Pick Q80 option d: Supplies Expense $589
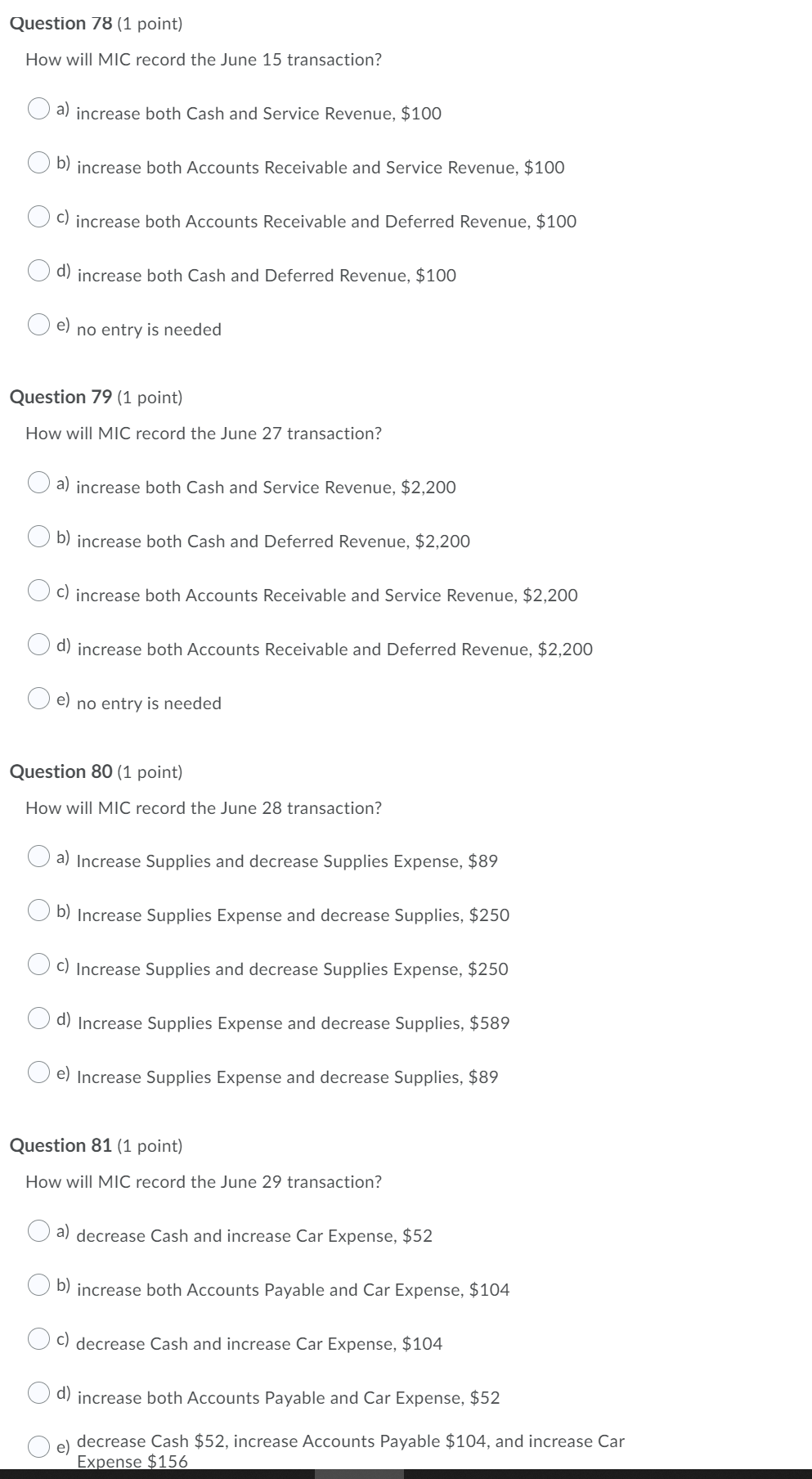The height and width of the screenshot is (1479, 812). coord(39,1018)
